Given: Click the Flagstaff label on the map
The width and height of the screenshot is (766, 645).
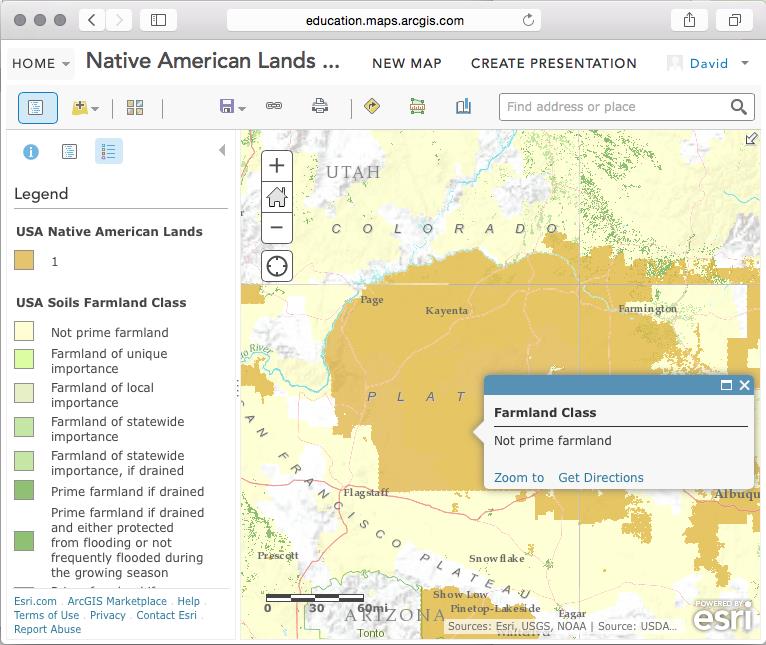Looking at the screenshot, I should (366, 493).
